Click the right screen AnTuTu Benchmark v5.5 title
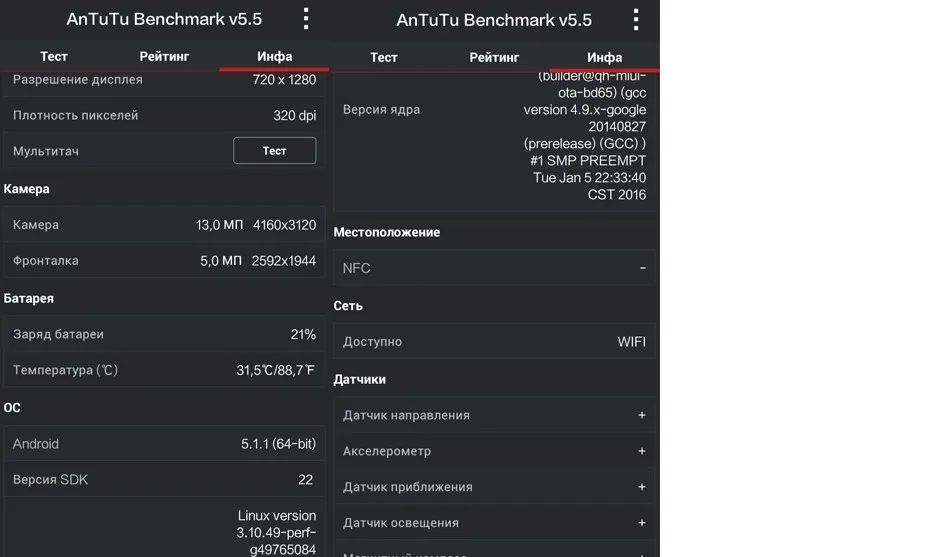 (x=494, y=20)
